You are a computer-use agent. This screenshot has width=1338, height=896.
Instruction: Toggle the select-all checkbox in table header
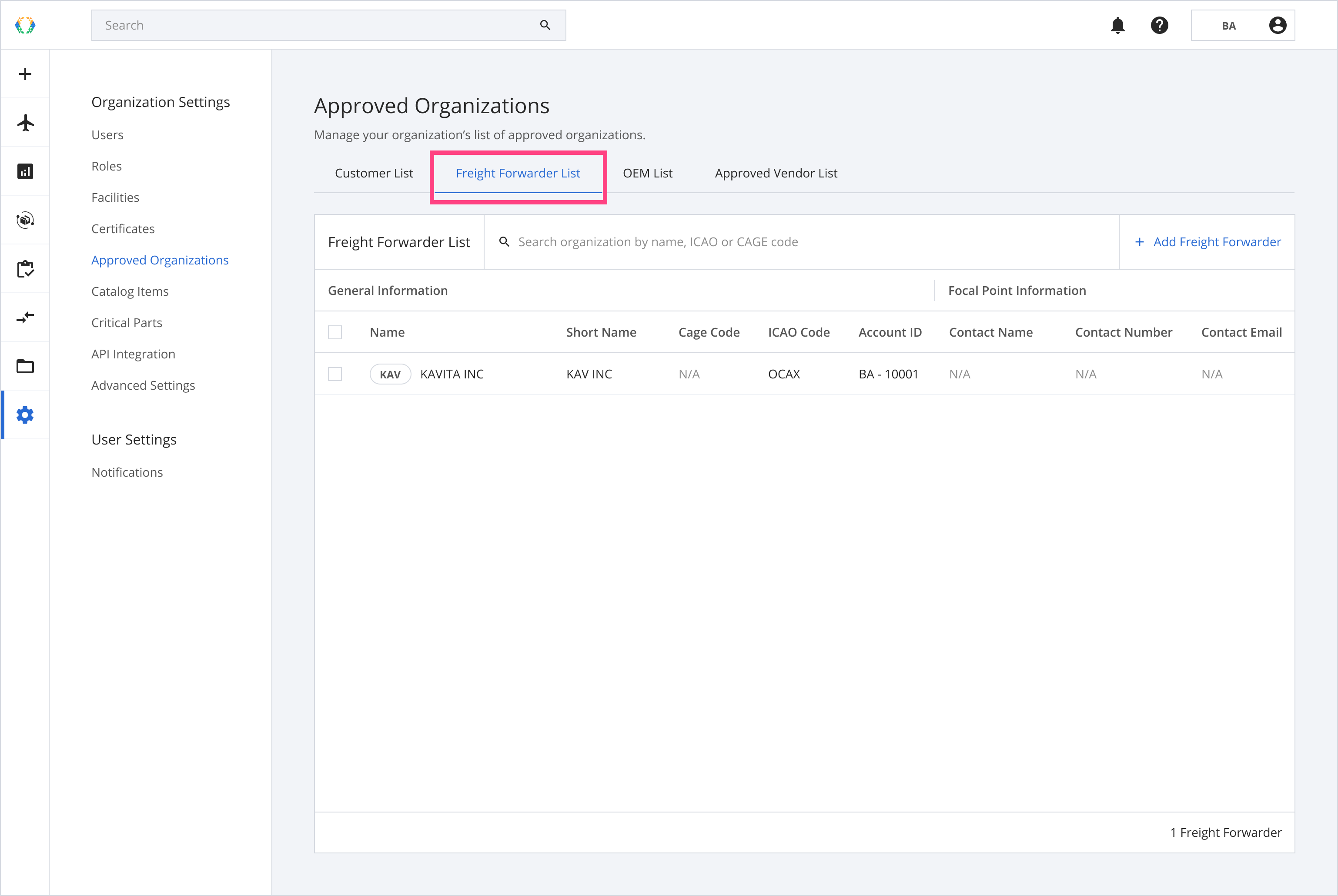(335, 332)
